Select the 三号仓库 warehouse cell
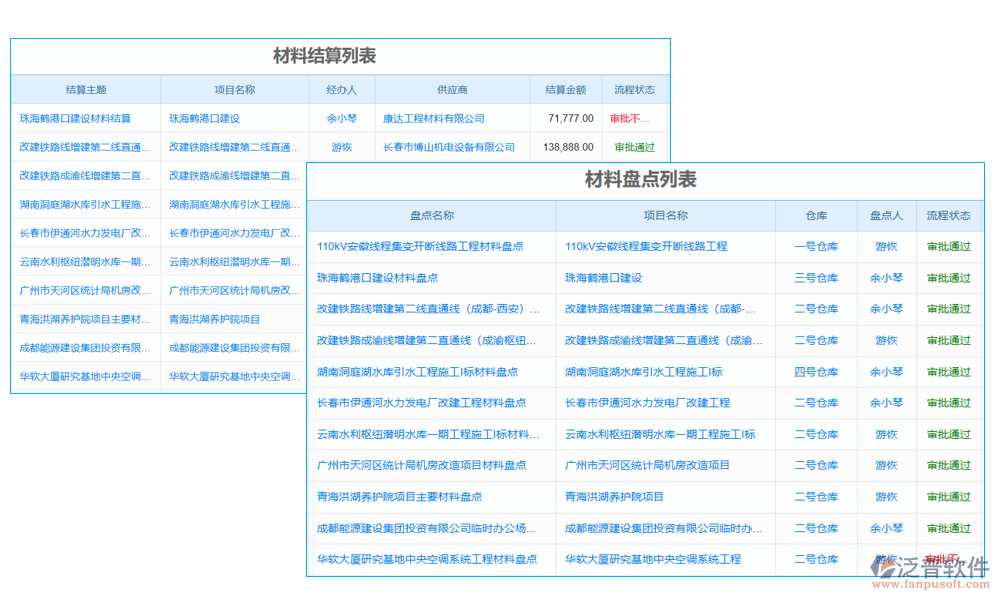 816,278
